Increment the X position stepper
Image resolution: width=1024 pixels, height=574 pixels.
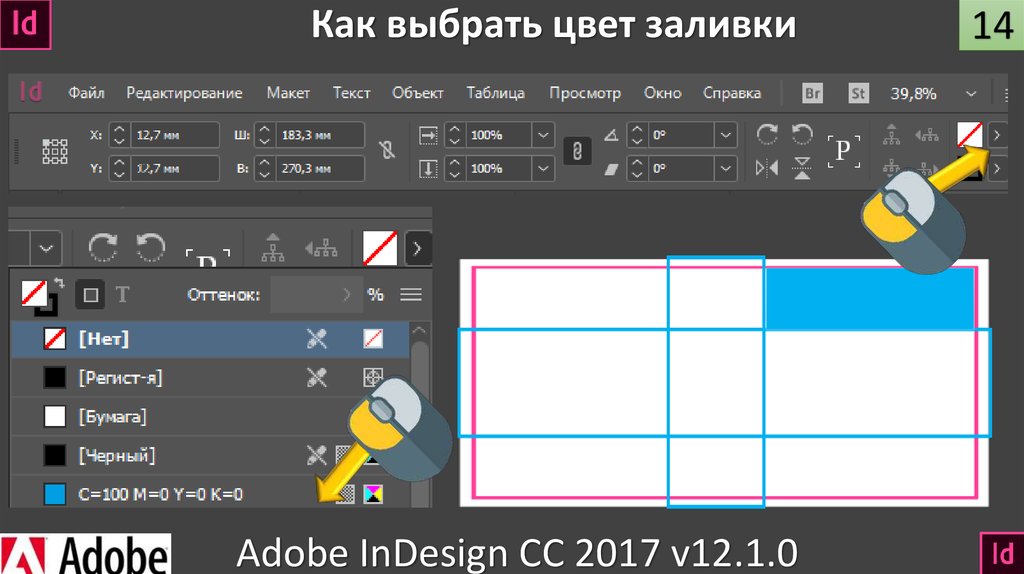click(119, 129)
